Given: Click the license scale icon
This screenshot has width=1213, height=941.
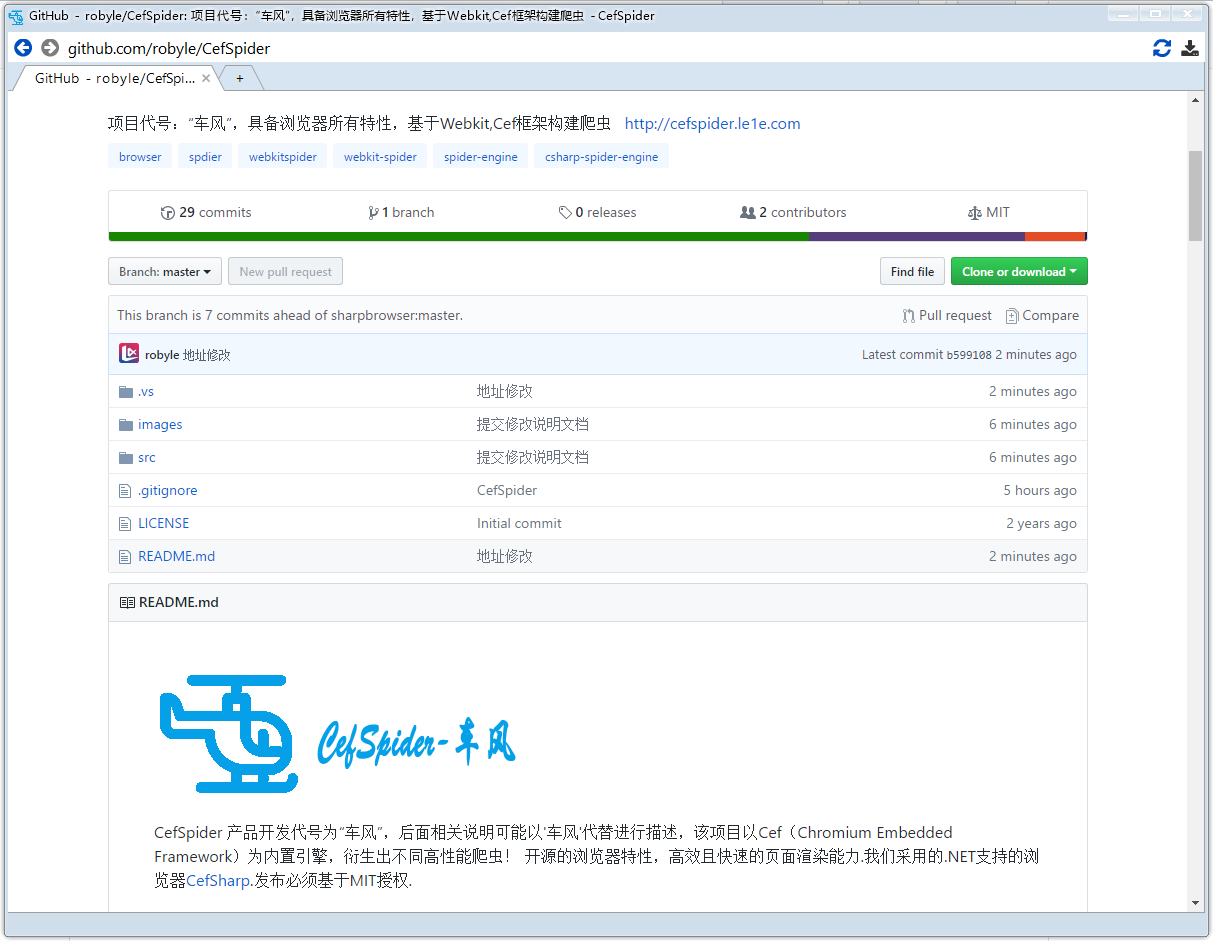Looking at the screenshot, I should 975,212.
